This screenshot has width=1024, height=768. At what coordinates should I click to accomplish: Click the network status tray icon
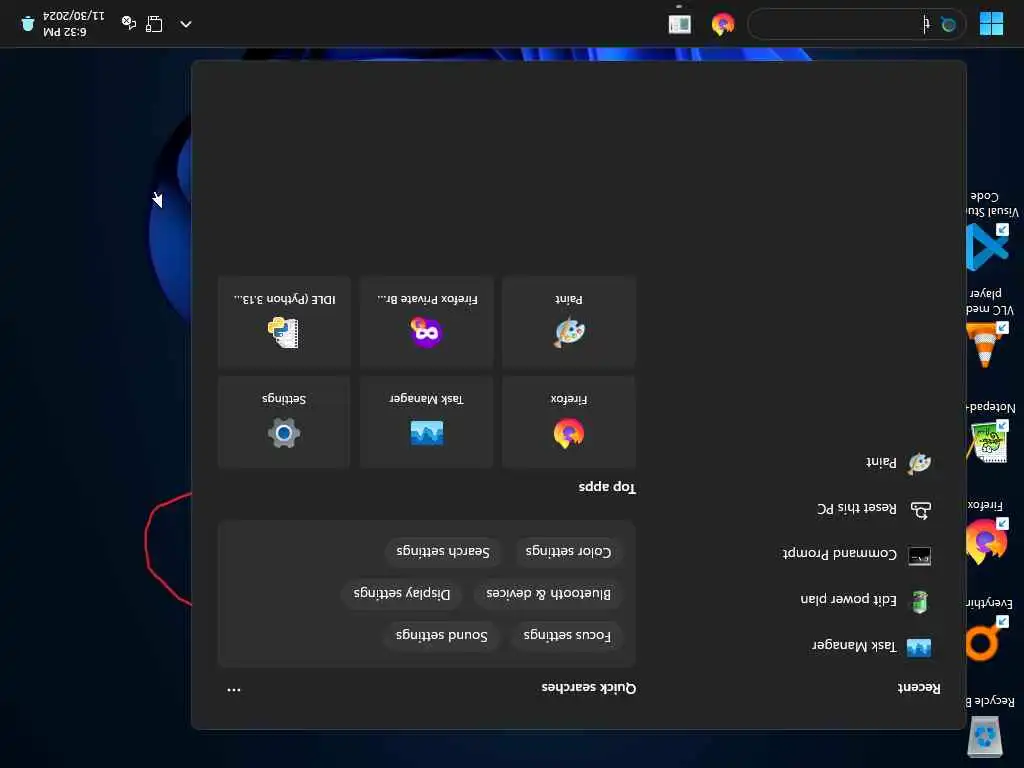point(129,24)
